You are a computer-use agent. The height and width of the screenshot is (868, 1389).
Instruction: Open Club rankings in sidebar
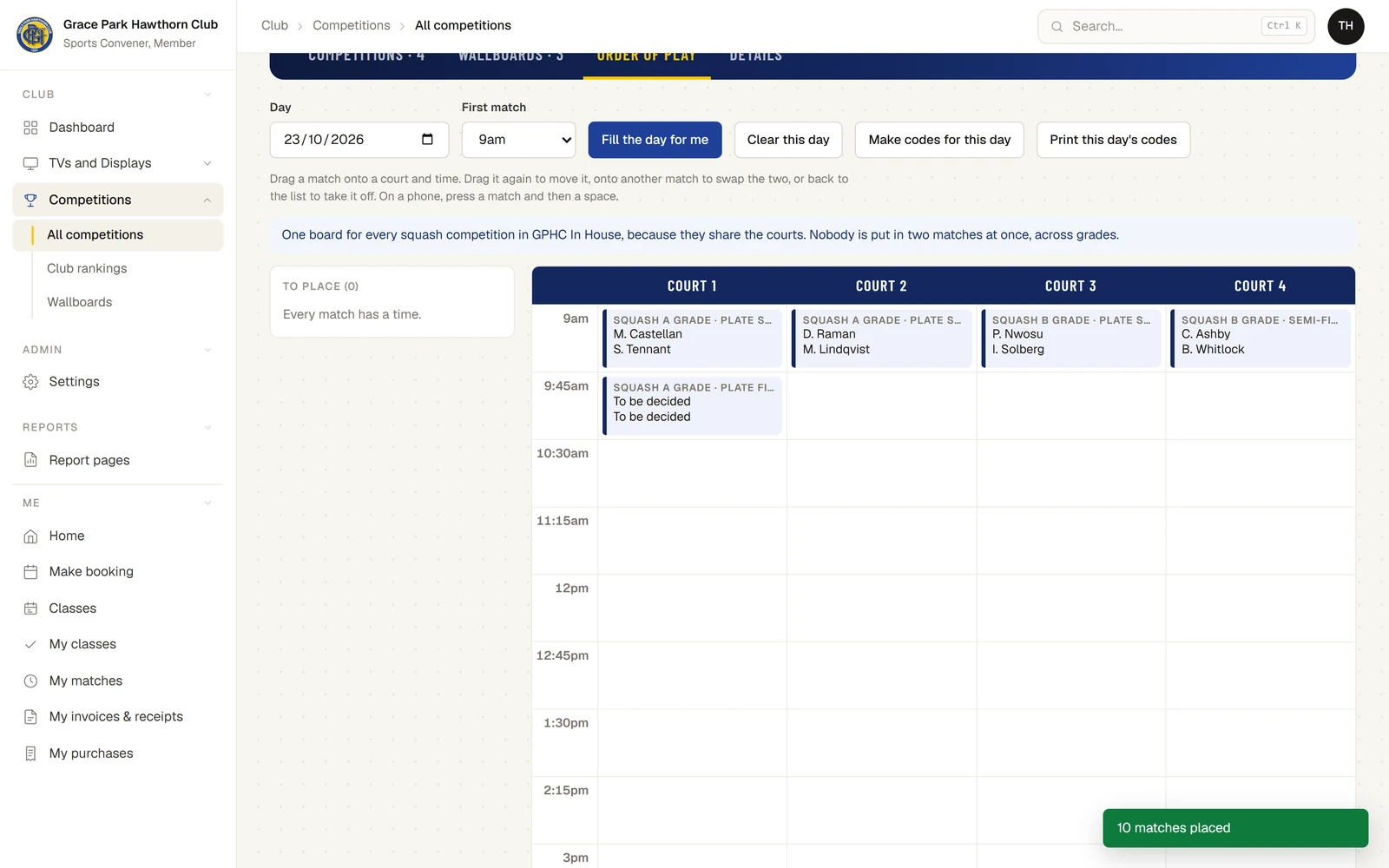(x=87, y=268)
